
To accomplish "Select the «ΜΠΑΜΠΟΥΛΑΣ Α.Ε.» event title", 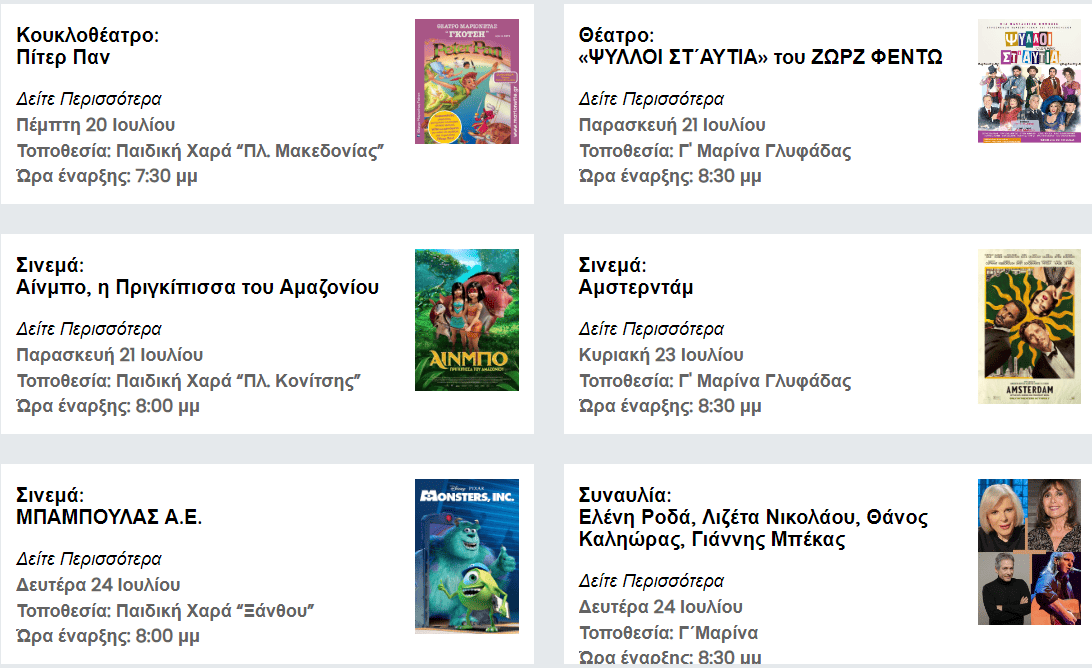I will (110, 517).
